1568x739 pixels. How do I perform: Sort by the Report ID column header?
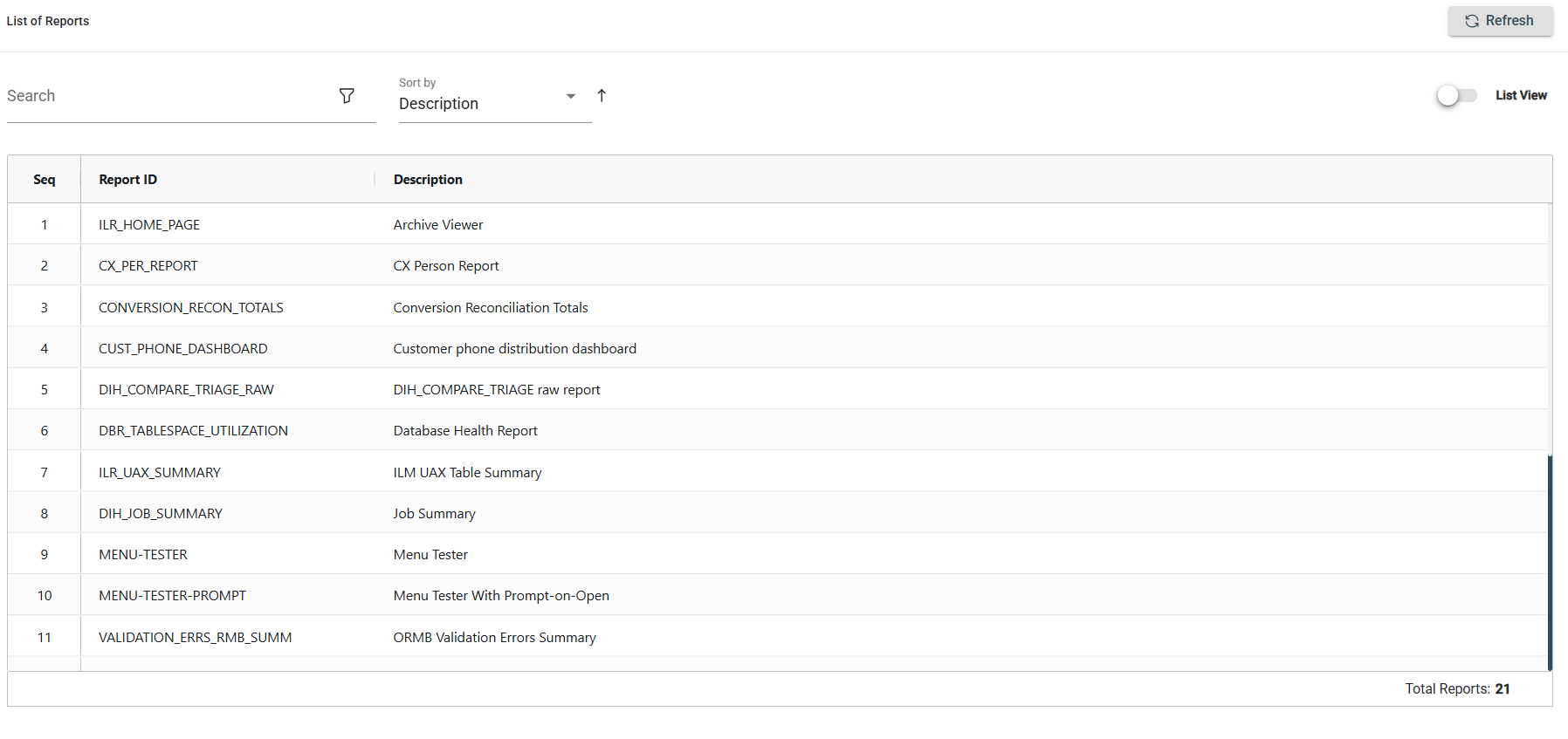tap(128, 180)
